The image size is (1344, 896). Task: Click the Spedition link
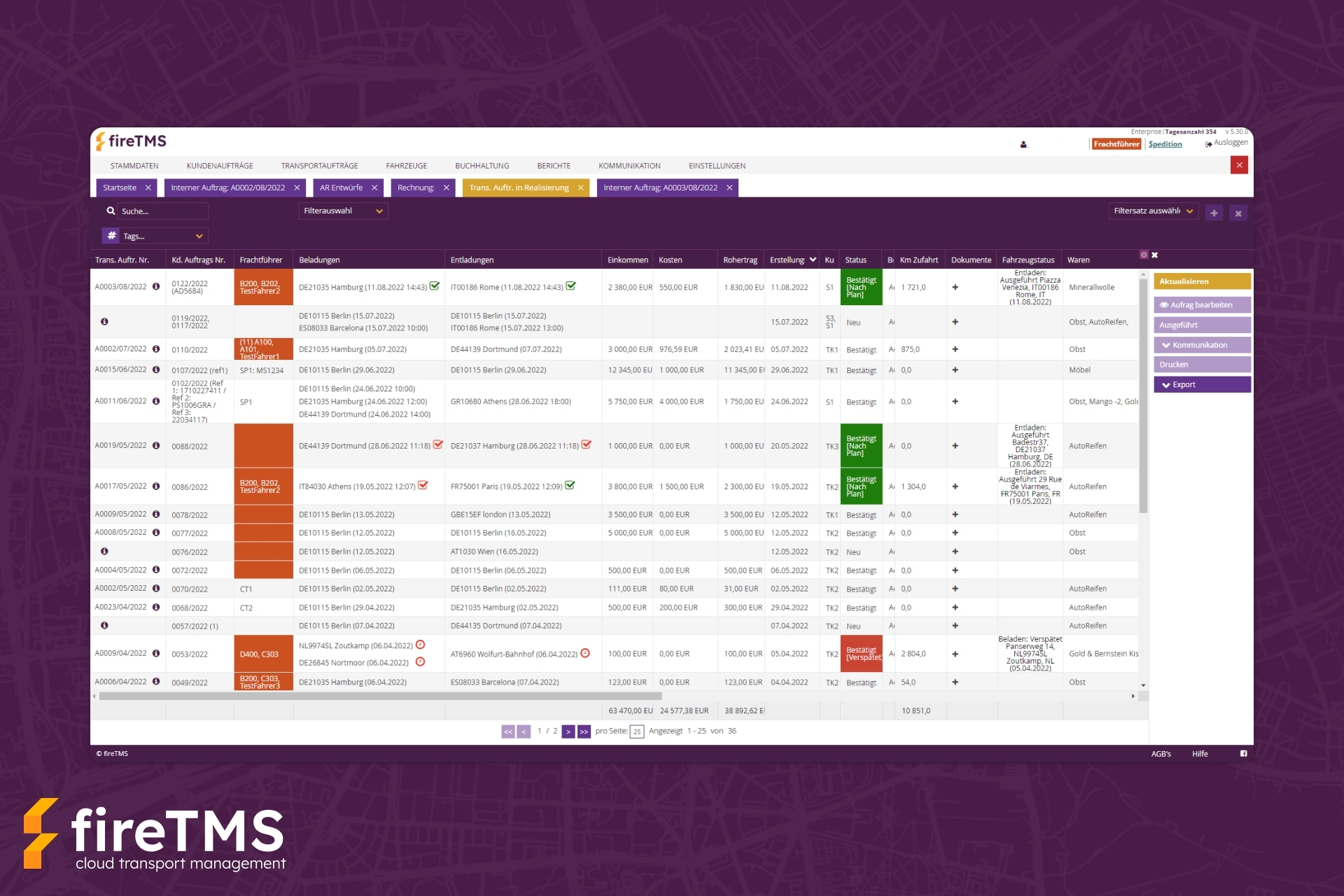pos(1165,144)
